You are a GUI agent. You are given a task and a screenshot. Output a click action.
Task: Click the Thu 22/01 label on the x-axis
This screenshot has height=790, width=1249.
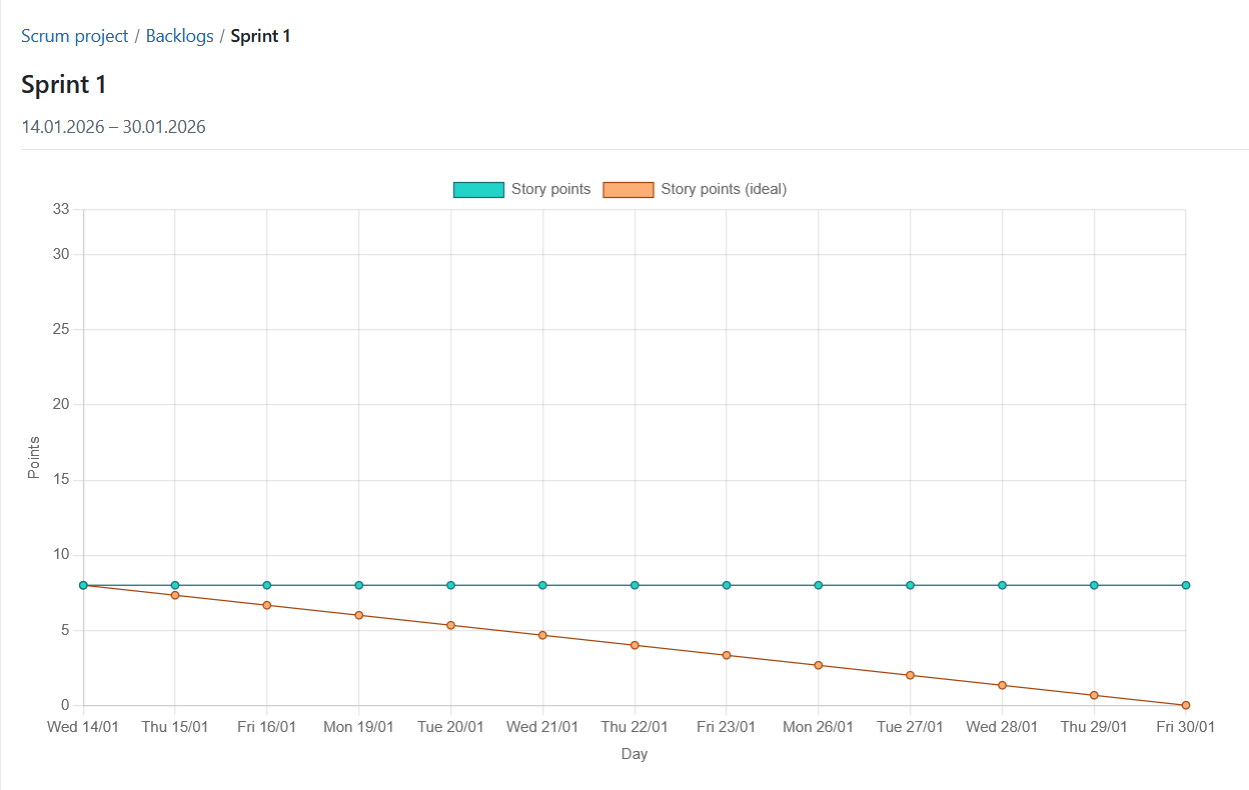634,726
